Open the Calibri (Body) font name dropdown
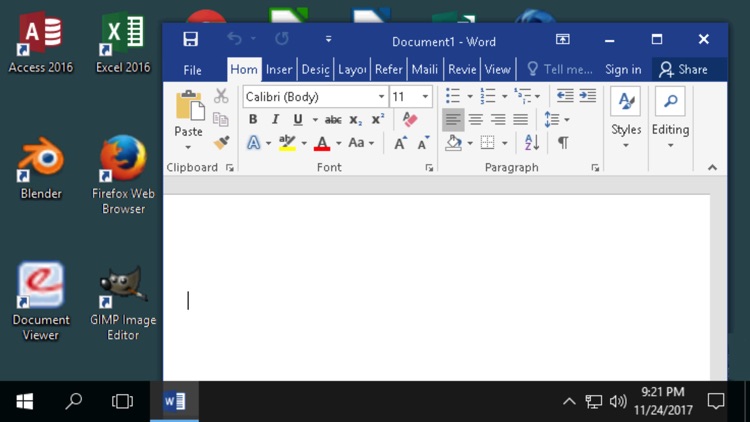This screenshot has width=750, height=422. pos(381,97)
